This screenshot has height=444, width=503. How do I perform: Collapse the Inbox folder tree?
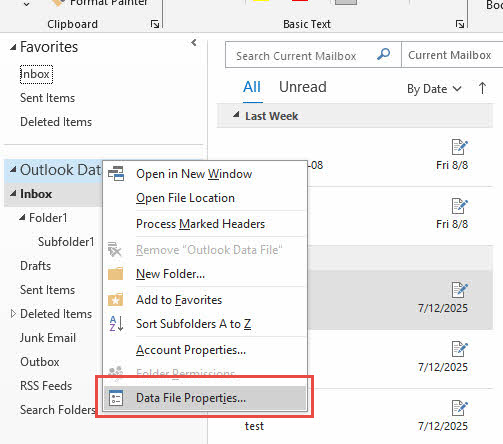[x=13, y=194]
